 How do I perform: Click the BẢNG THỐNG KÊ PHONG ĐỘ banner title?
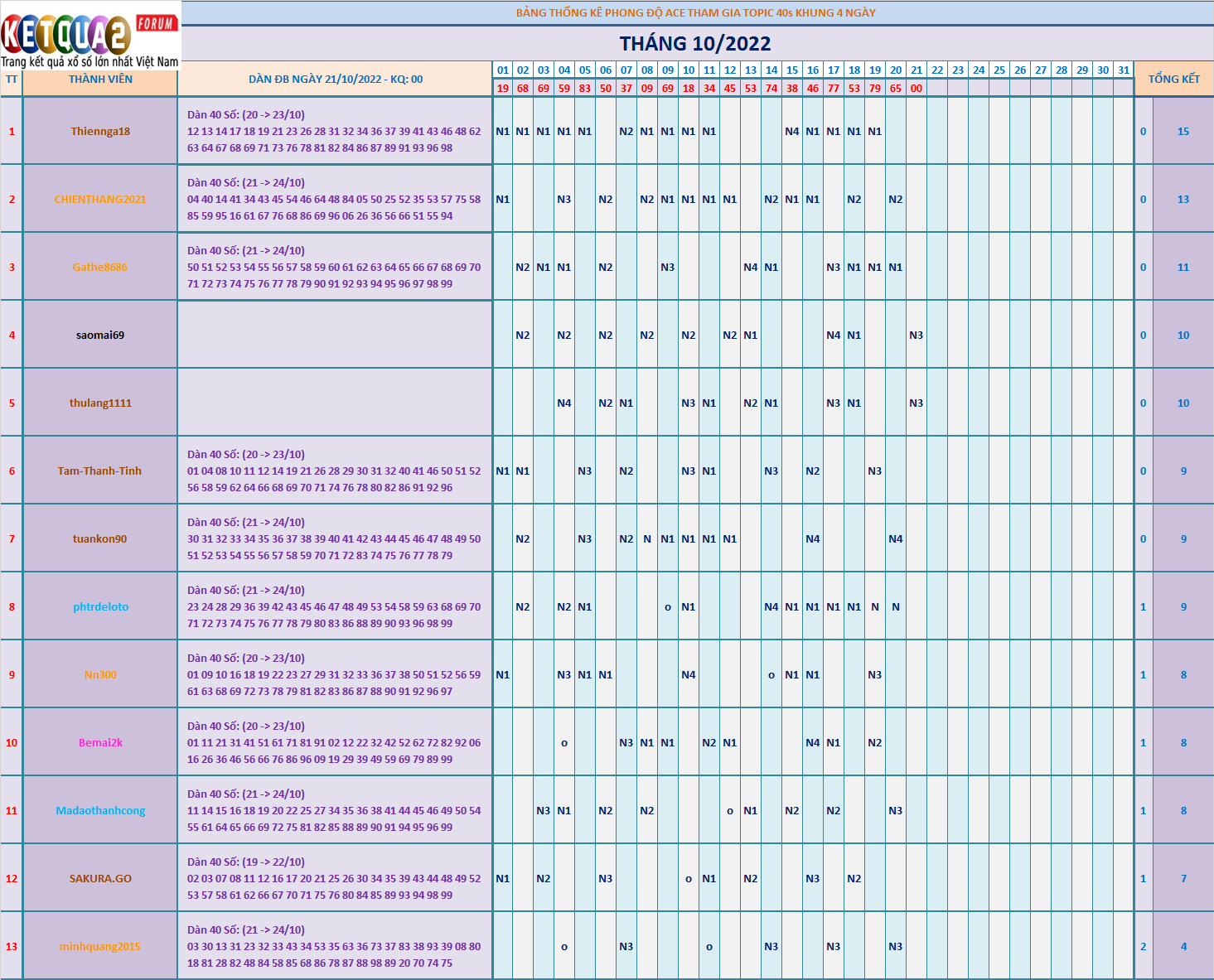click(695, 12)
